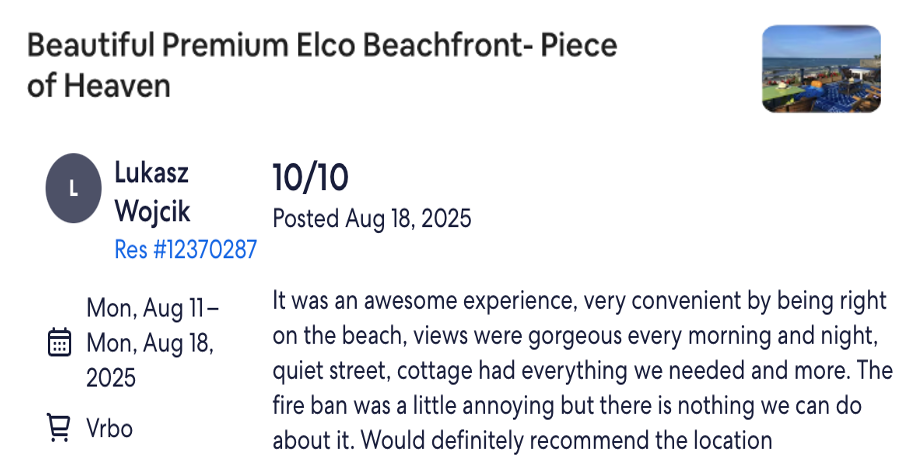910x470 pixels.
Task: Click 'quiet street, cottage' line of review
Action: [582, 370]
